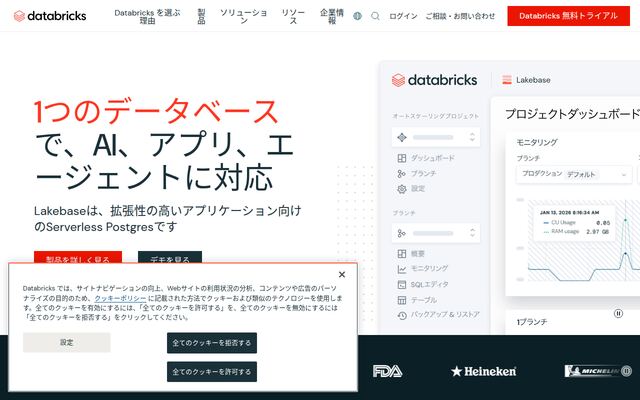Click the Databricks logo in header
The width and height of the screenshot is (640, 400).
[x=50, y=16]
